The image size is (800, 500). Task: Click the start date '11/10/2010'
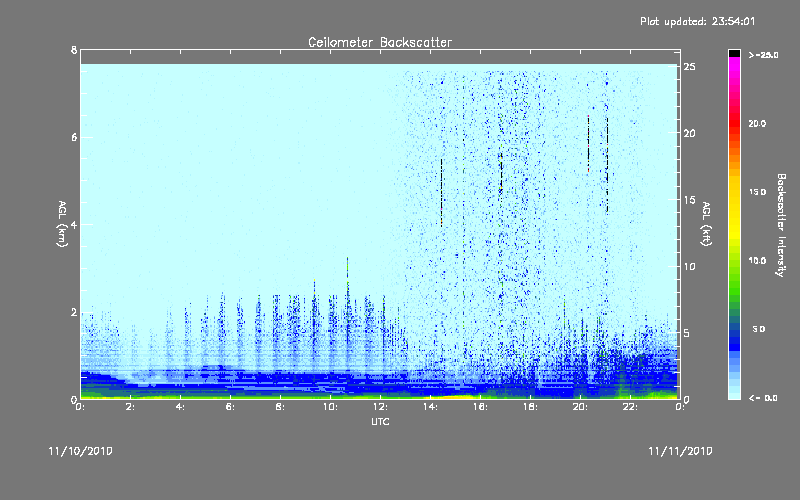81,451
